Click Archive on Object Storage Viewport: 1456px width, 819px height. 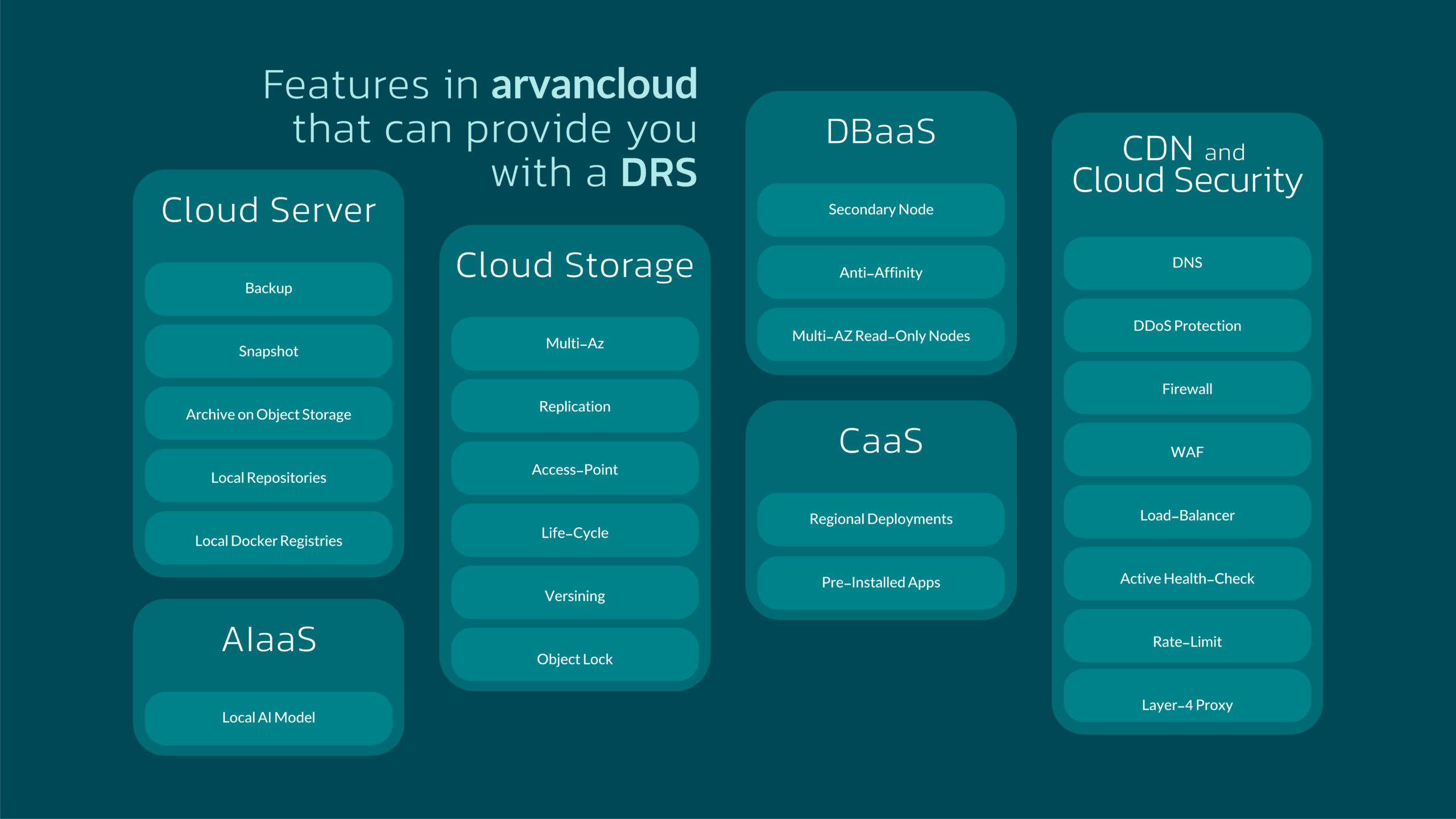268,415
